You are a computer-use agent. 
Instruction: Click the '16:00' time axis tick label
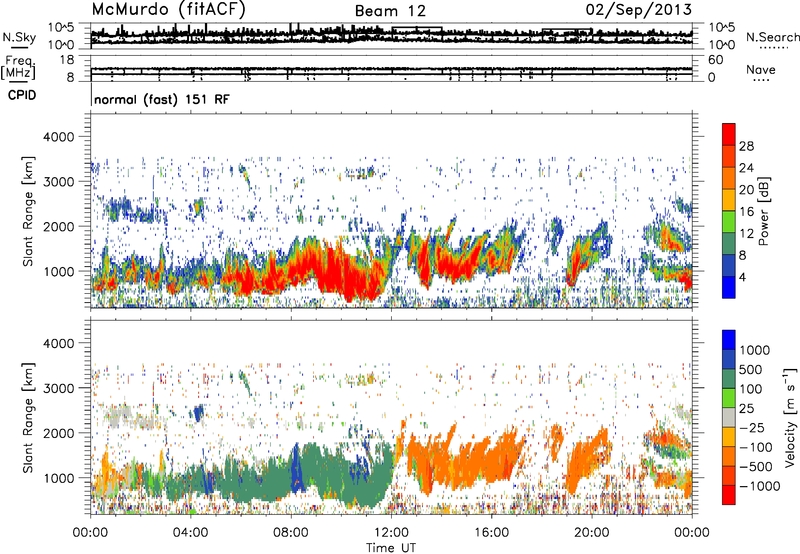491,533
